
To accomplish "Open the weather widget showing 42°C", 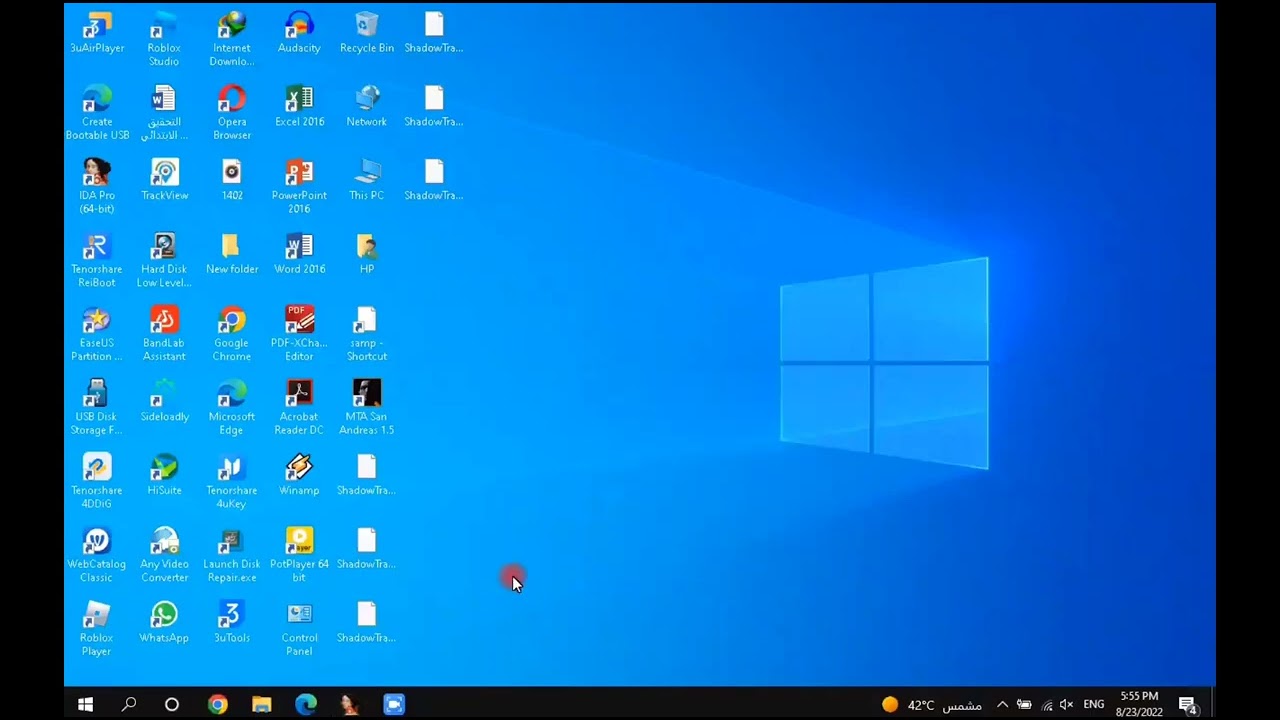I will (x=931, y=705).
